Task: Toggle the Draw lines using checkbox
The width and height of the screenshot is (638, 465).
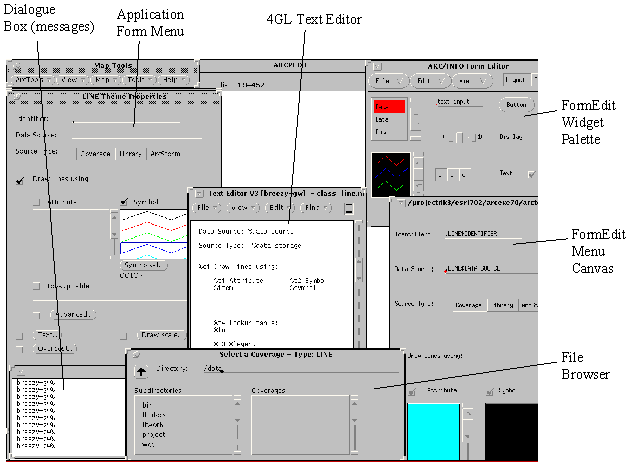Action: [20, 180]
